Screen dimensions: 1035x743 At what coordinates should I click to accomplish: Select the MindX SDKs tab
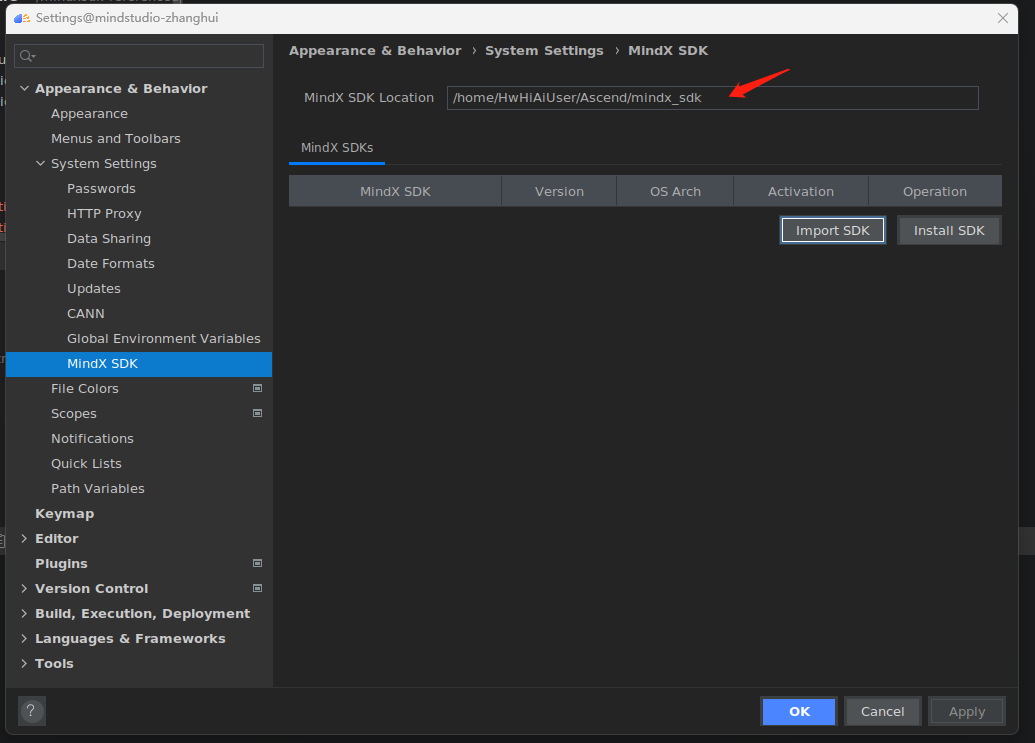pos(337,148)
